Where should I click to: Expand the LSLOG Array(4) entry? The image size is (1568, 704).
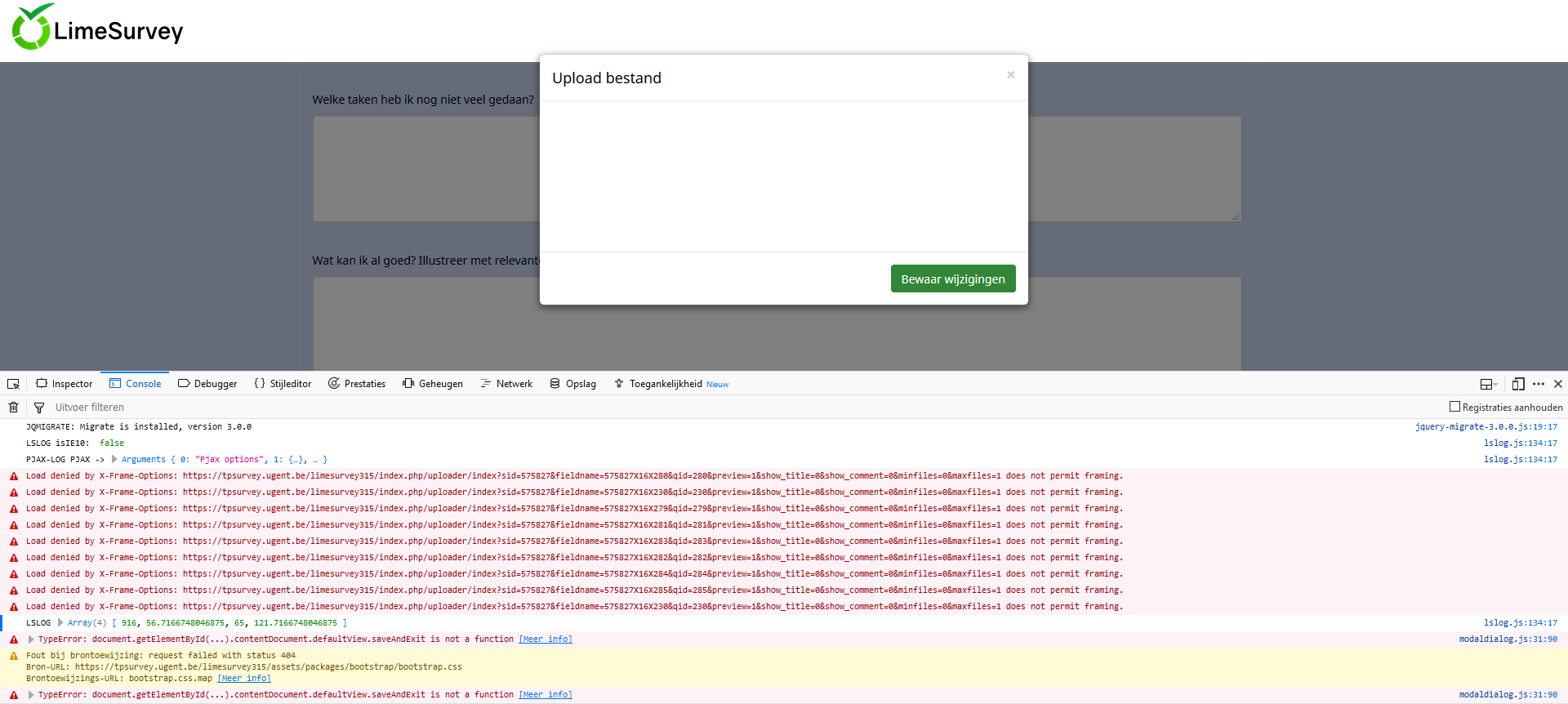(x=60, y=623)
